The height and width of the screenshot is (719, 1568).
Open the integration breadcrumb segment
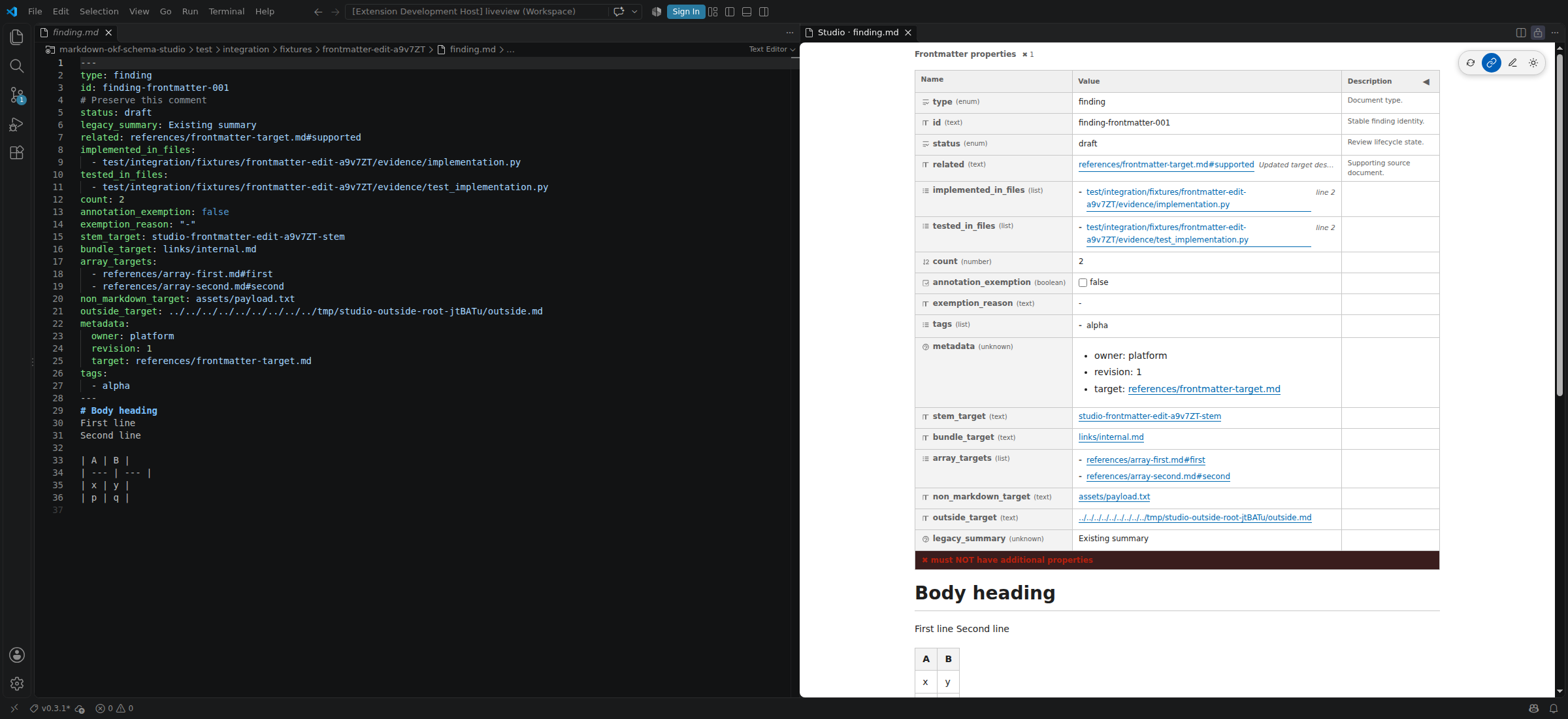point(246,49)
